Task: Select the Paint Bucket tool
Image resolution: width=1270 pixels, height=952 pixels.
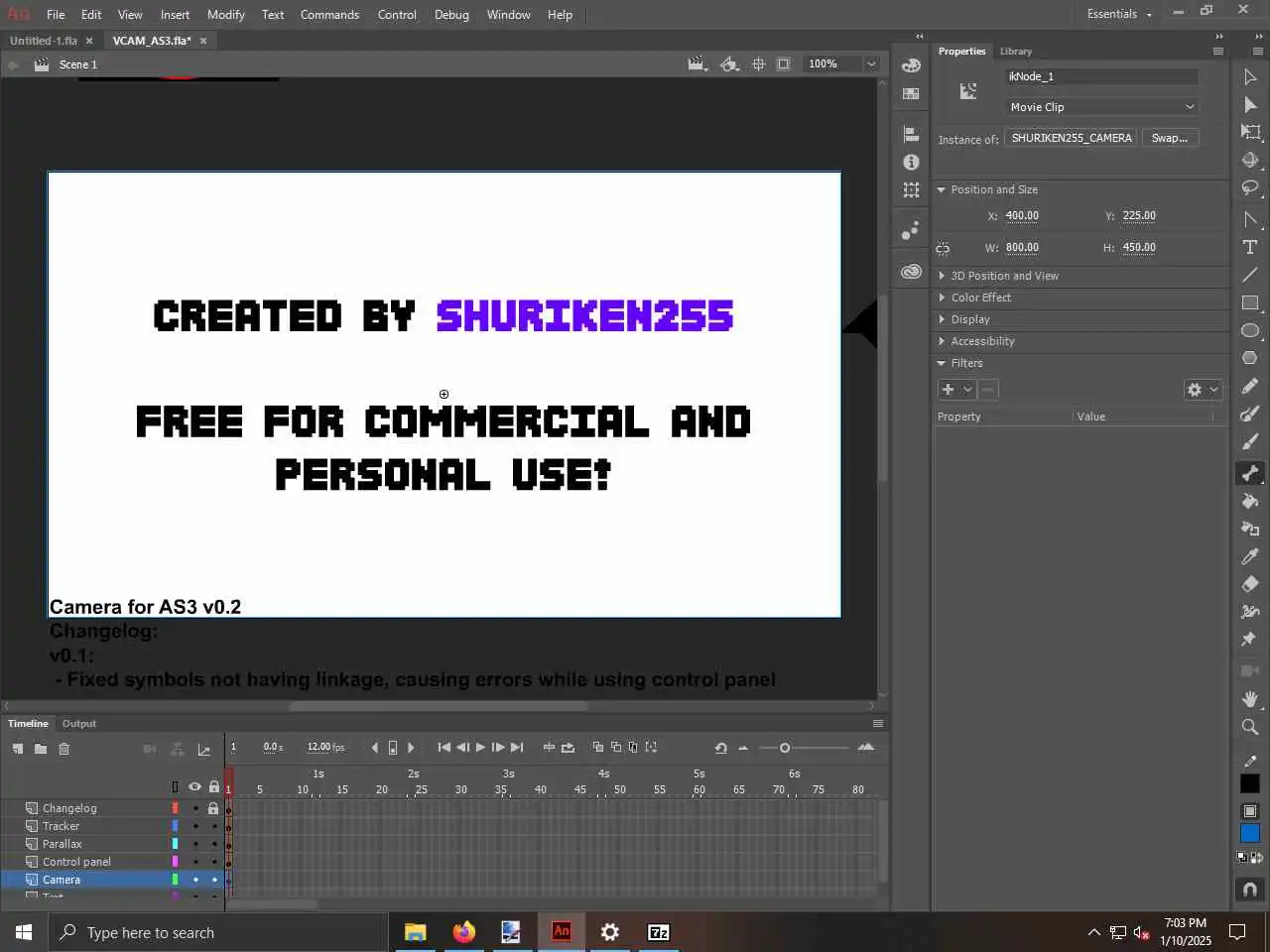Action: [x=1250, y=501]
